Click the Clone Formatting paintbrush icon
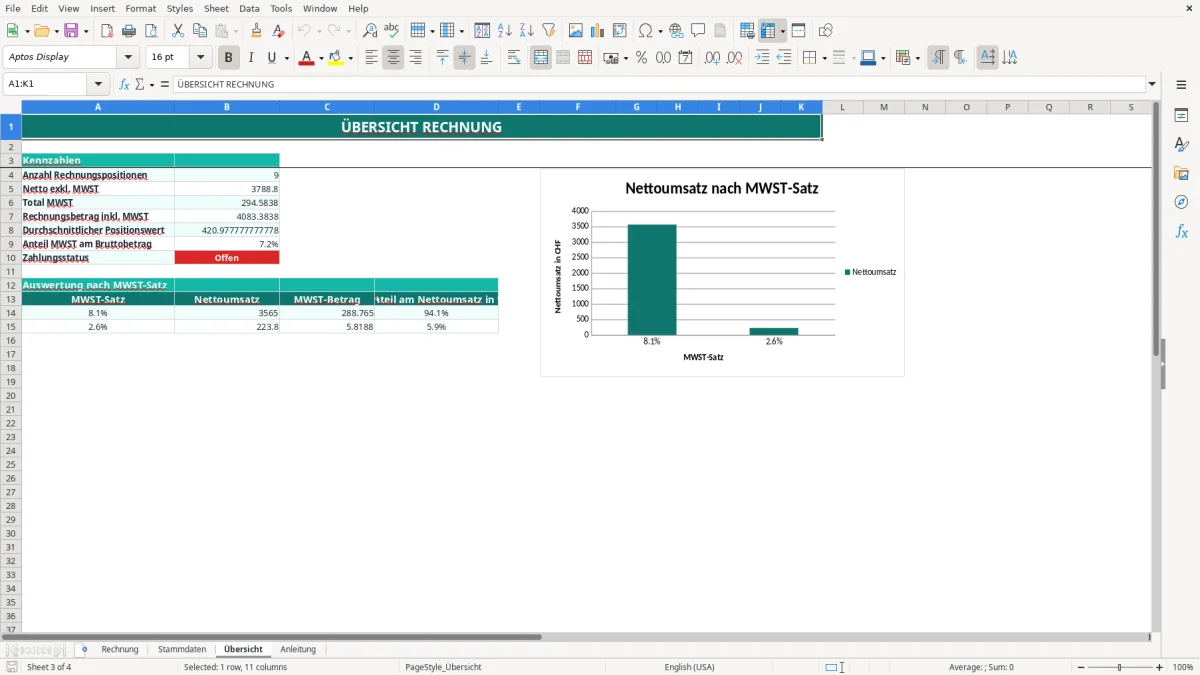1200x675 pixels. tap(256, 31)
